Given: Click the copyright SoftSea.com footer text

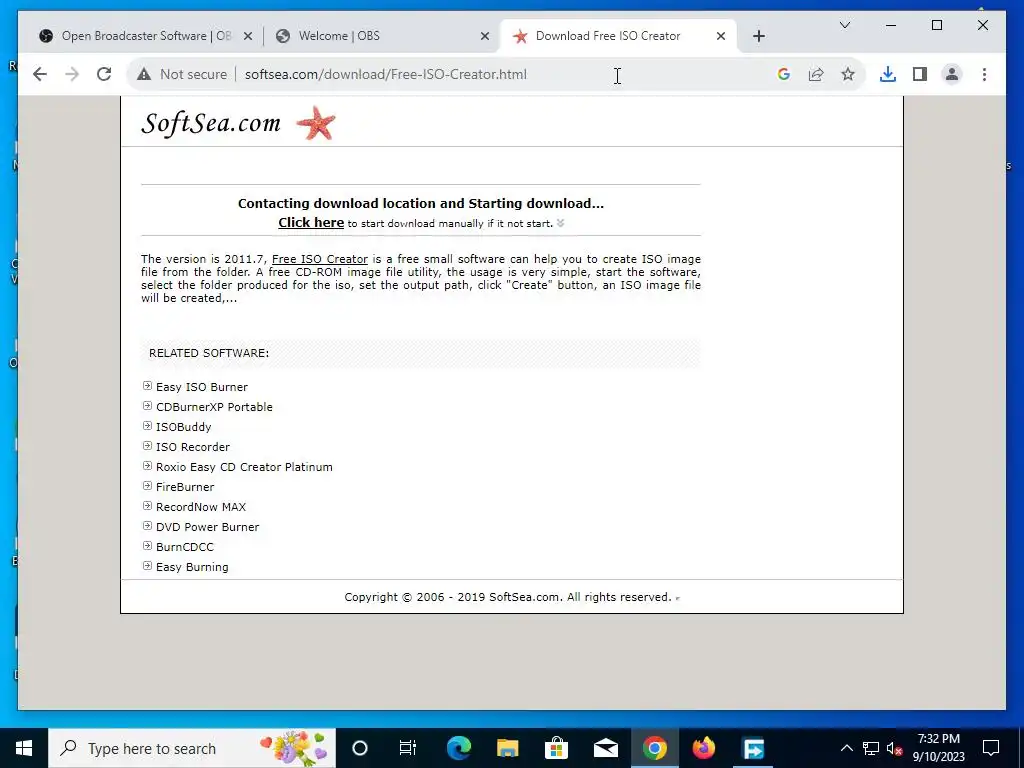Looking at the screenshot, I should pyautogui.click(x=508, y=598).
